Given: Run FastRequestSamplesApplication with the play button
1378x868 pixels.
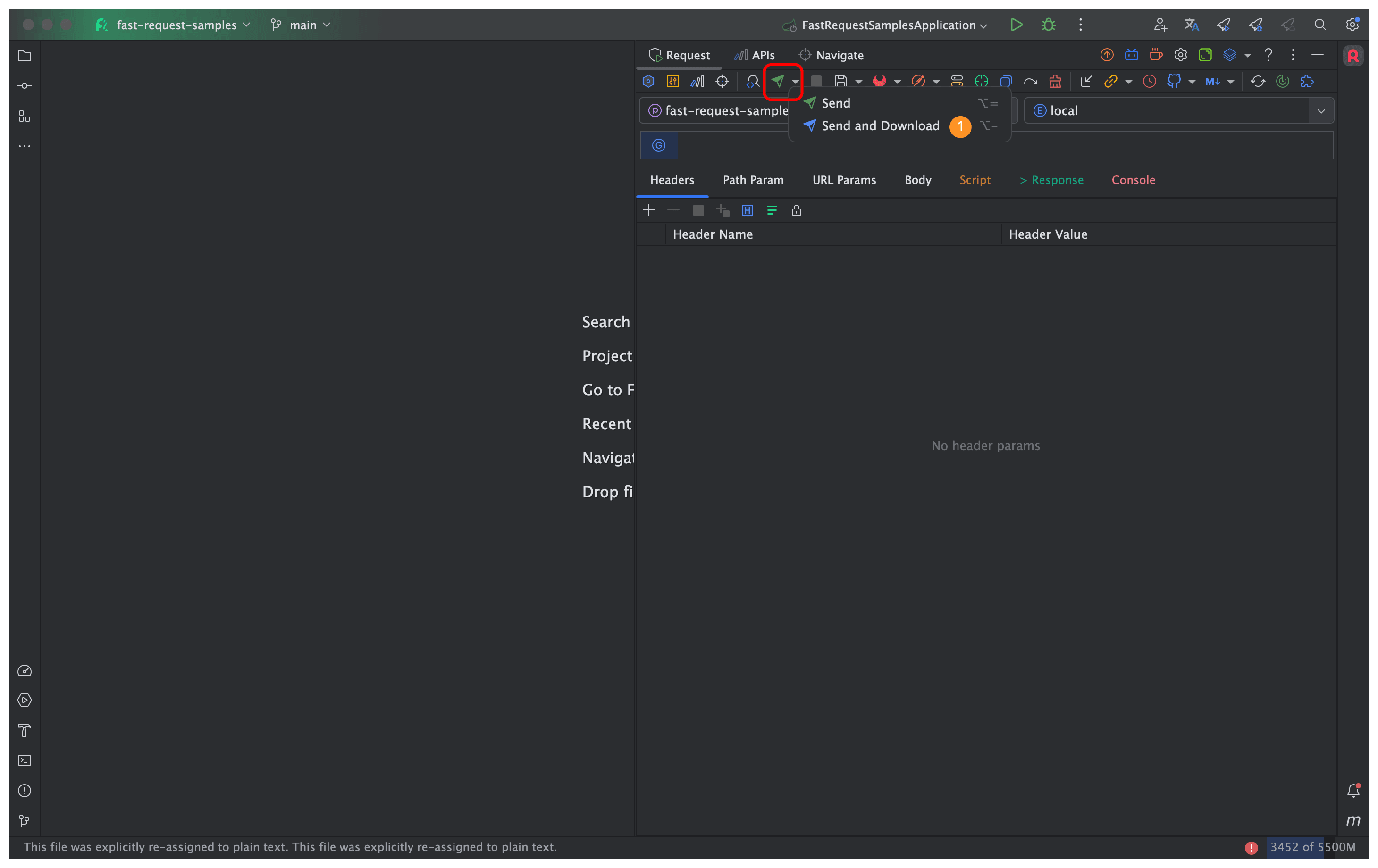Looking at the screenshot, I should tap(1017, 25).
